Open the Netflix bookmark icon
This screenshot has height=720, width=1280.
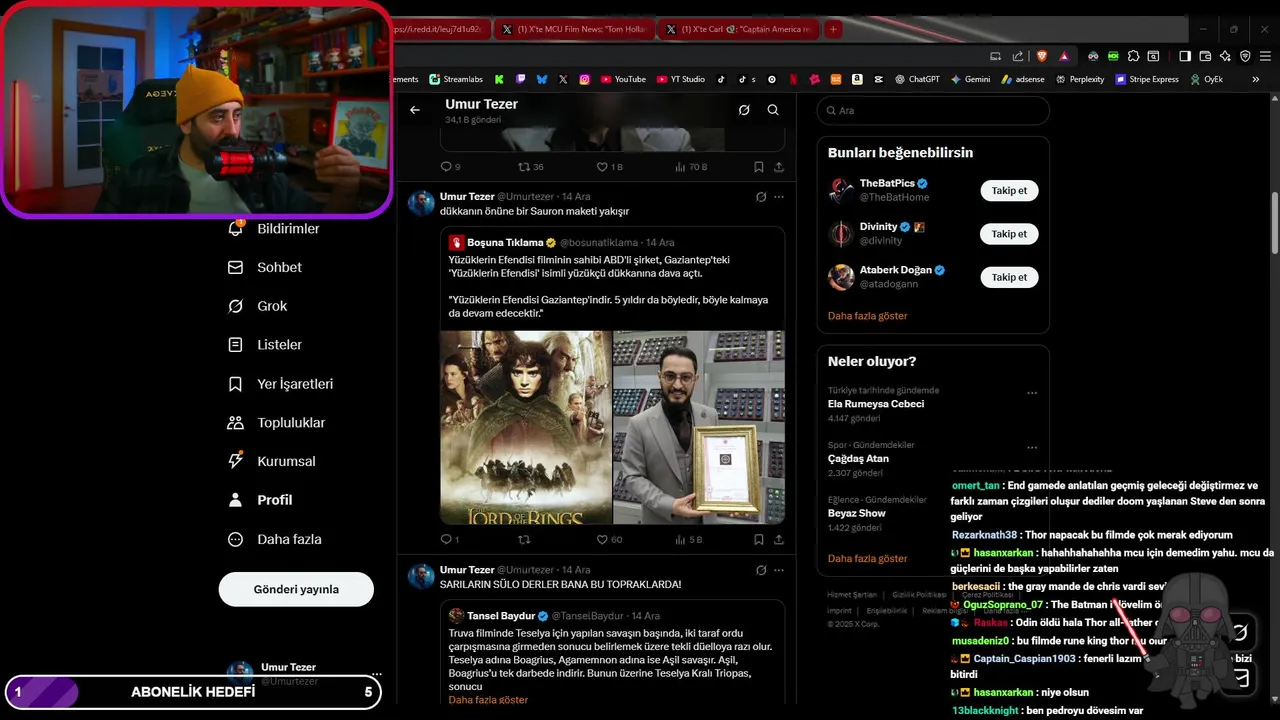(793, 79)
